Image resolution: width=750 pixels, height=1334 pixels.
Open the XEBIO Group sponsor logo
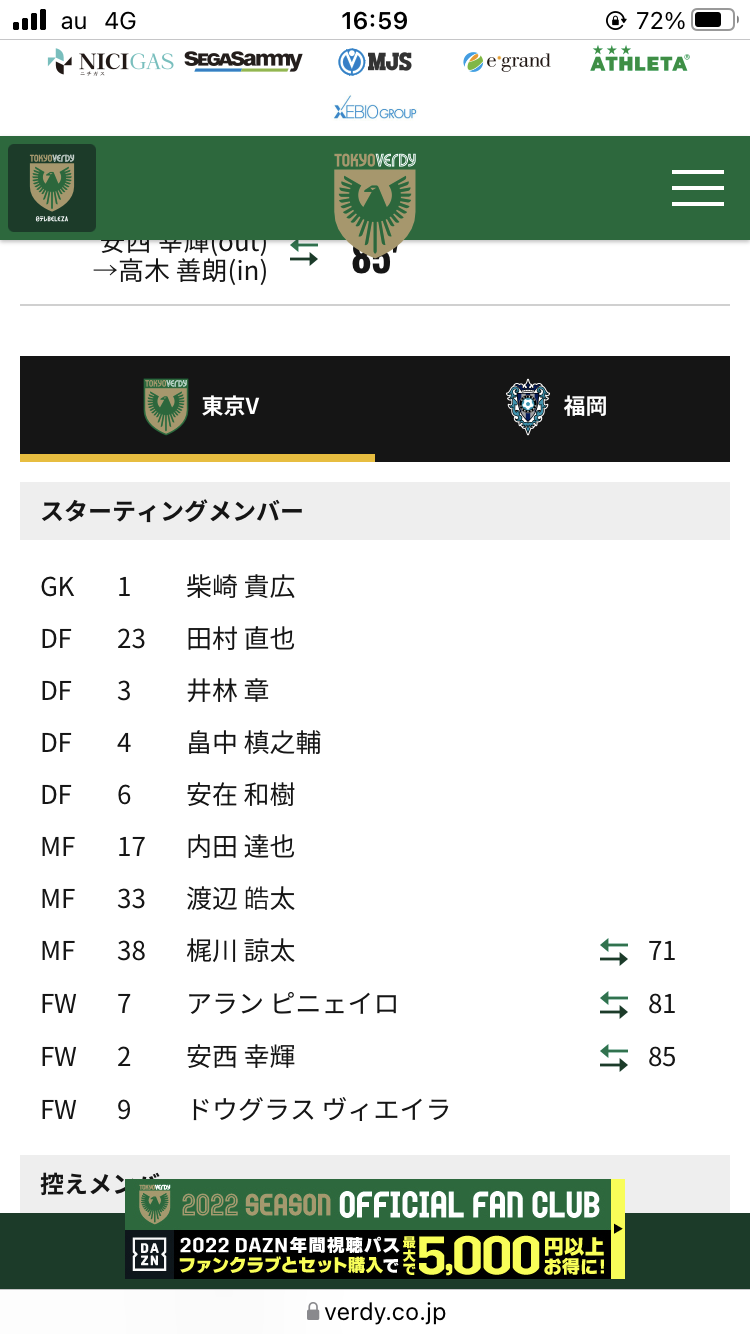(375, 111)
